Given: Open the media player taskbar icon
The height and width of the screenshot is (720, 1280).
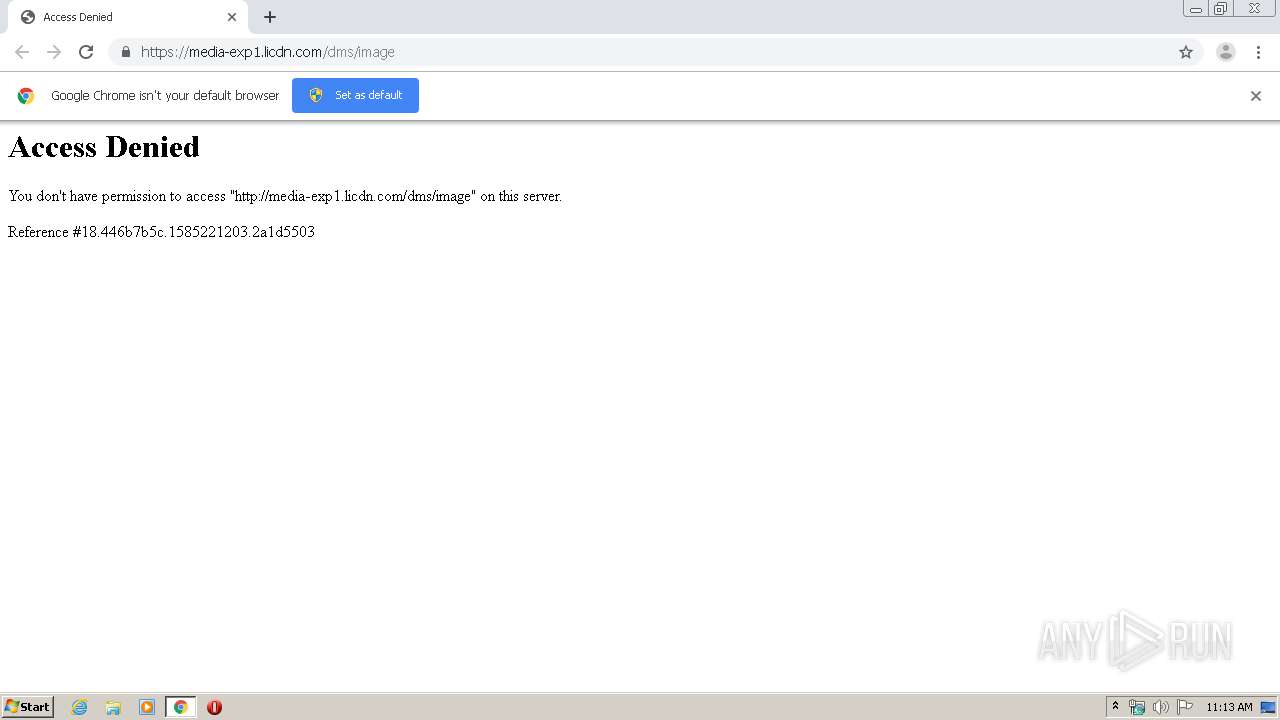Looking at the screenshot, I should [147, 707].
